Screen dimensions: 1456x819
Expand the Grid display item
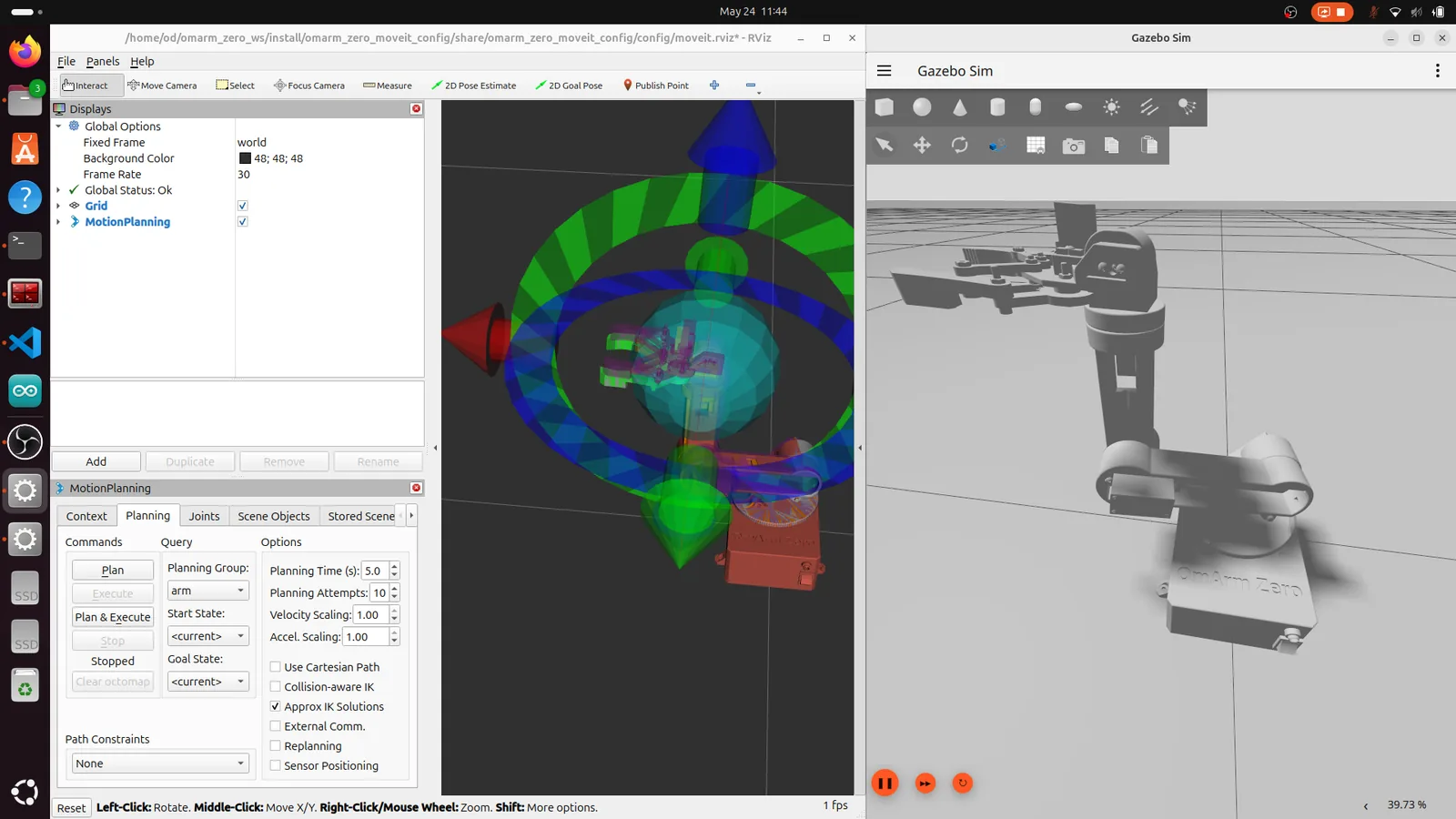58,206
